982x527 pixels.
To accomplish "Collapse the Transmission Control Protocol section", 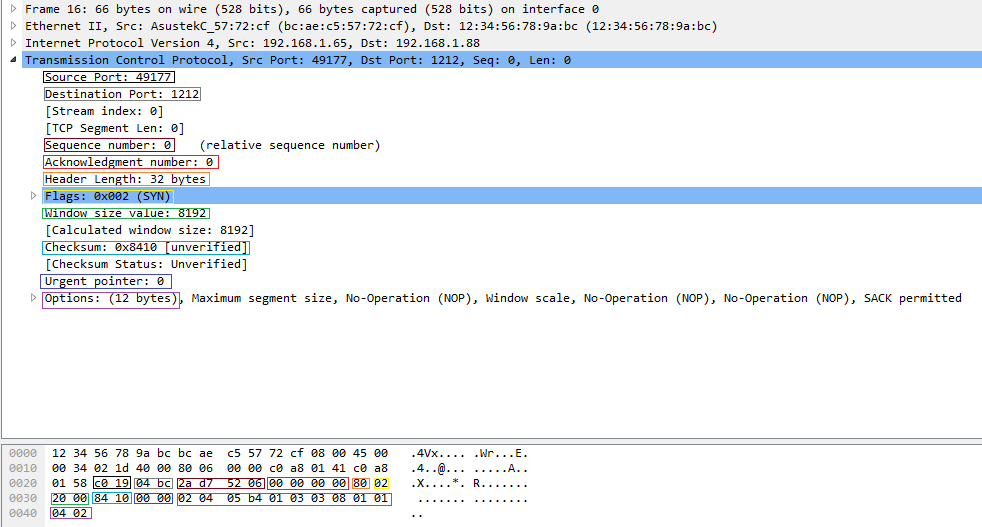I will tap(13, 60).
